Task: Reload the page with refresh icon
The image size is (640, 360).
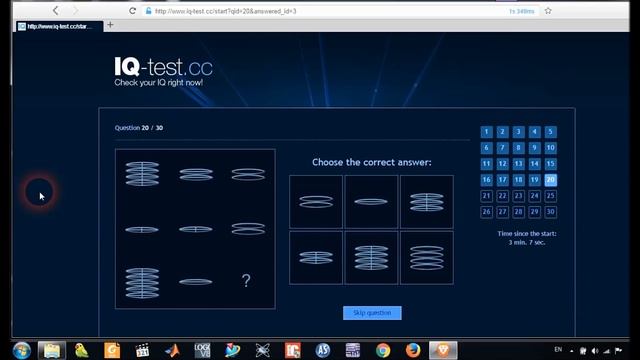Action: coord(132,11)
